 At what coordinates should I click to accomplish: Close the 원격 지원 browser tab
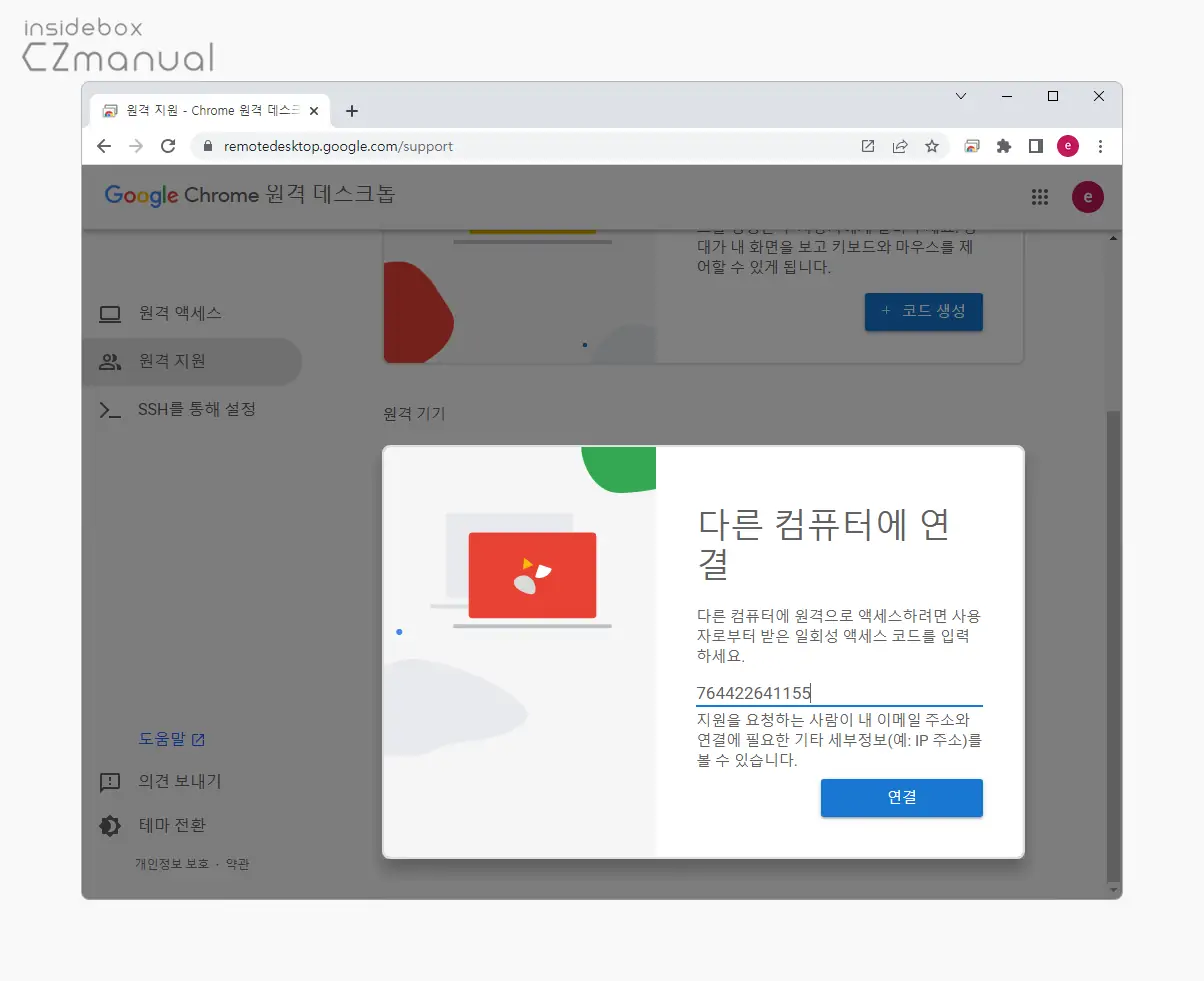click(315, 111)
